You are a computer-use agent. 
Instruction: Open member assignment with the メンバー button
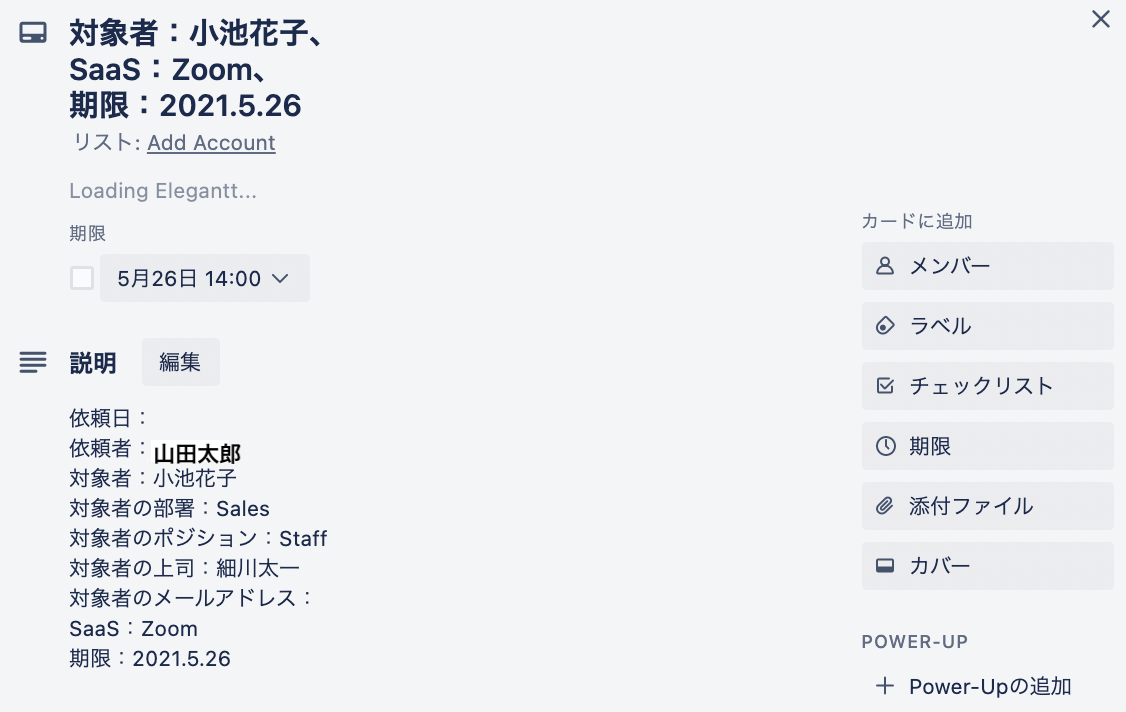click(x=987, y=265)
